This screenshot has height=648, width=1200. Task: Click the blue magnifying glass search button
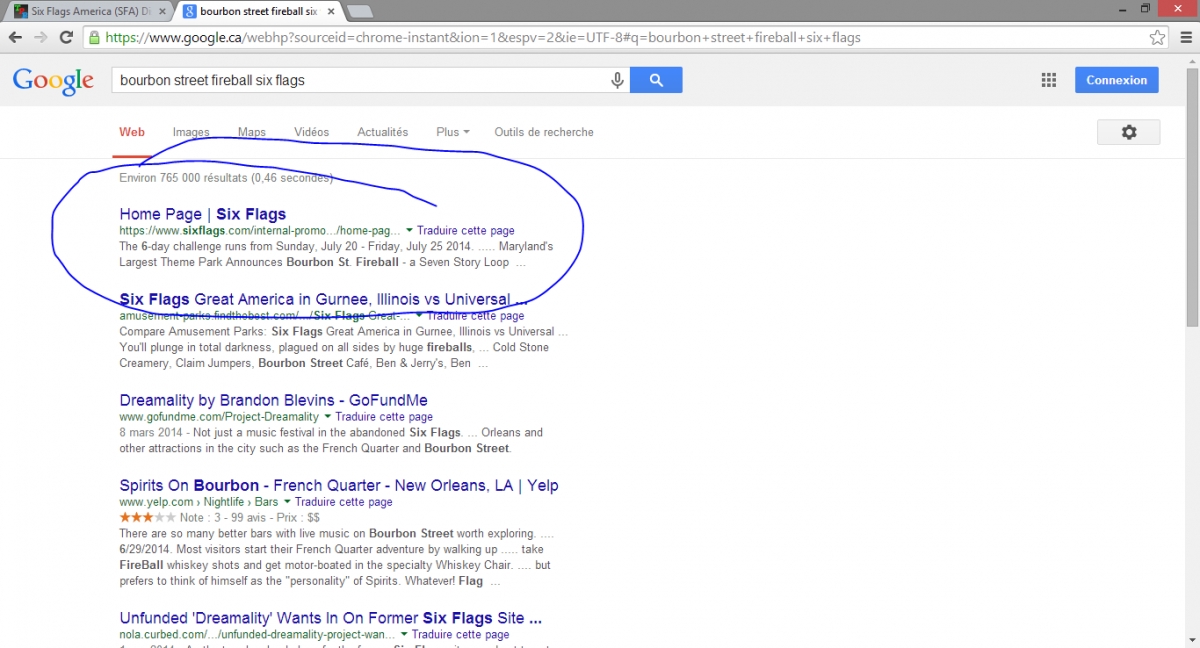click(x=656, y=80)
